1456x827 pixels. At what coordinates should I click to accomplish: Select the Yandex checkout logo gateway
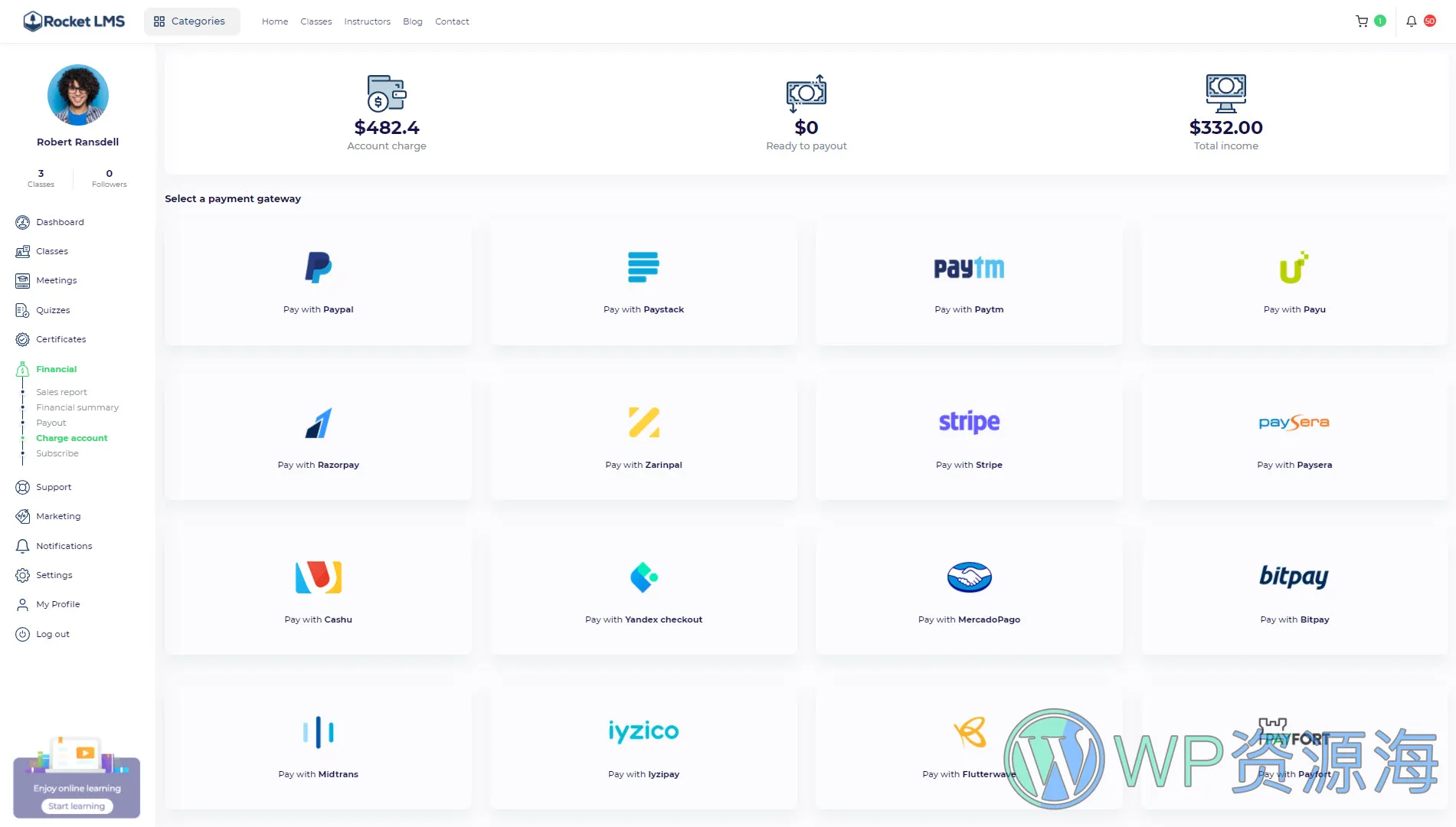[643, 577]
